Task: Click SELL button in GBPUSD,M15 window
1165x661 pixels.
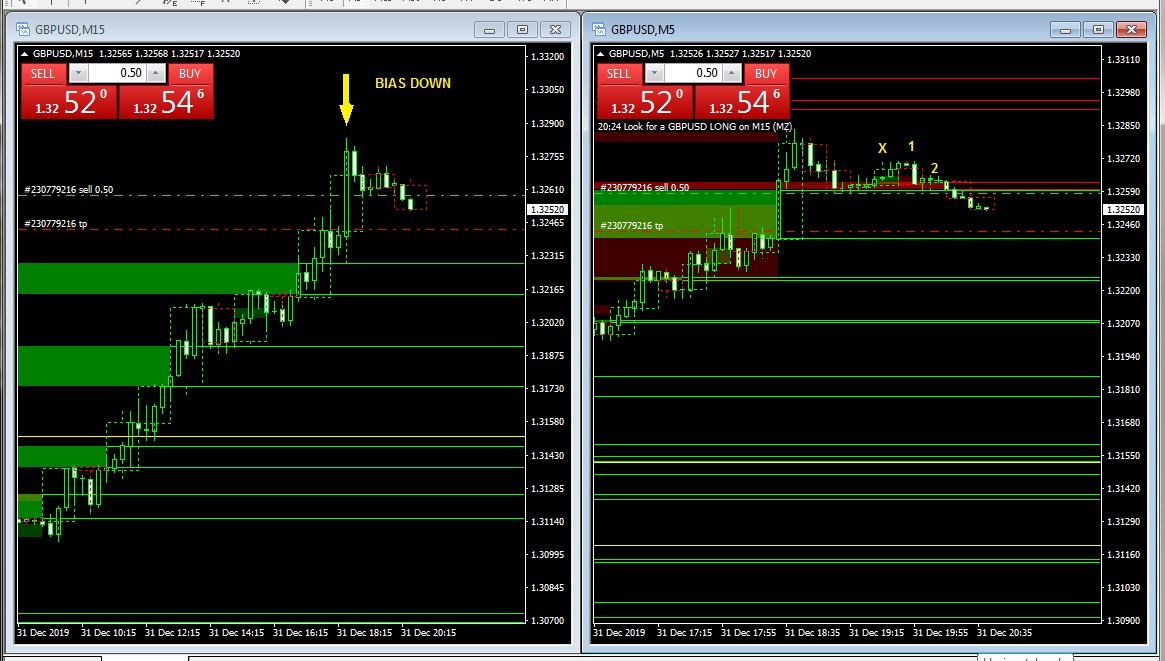Action: (x=43, y=74)
